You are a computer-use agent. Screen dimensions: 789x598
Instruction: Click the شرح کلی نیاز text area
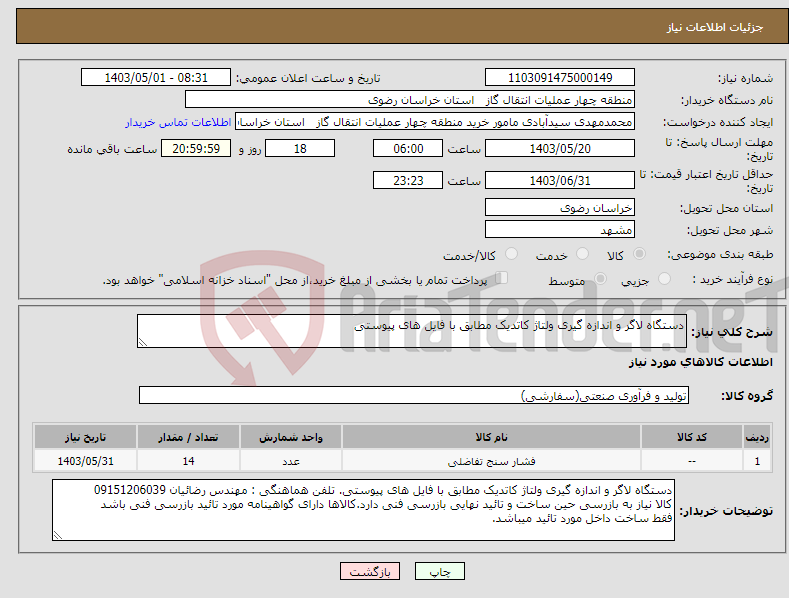412,331
